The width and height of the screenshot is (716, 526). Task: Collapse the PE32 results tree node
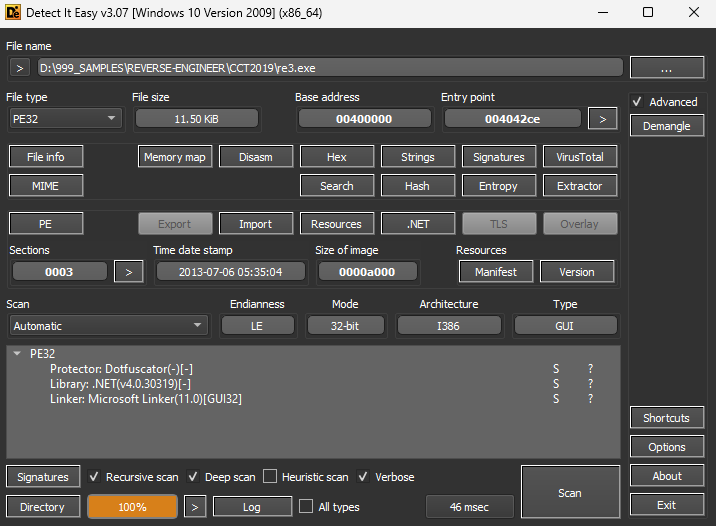click(17, 354)
